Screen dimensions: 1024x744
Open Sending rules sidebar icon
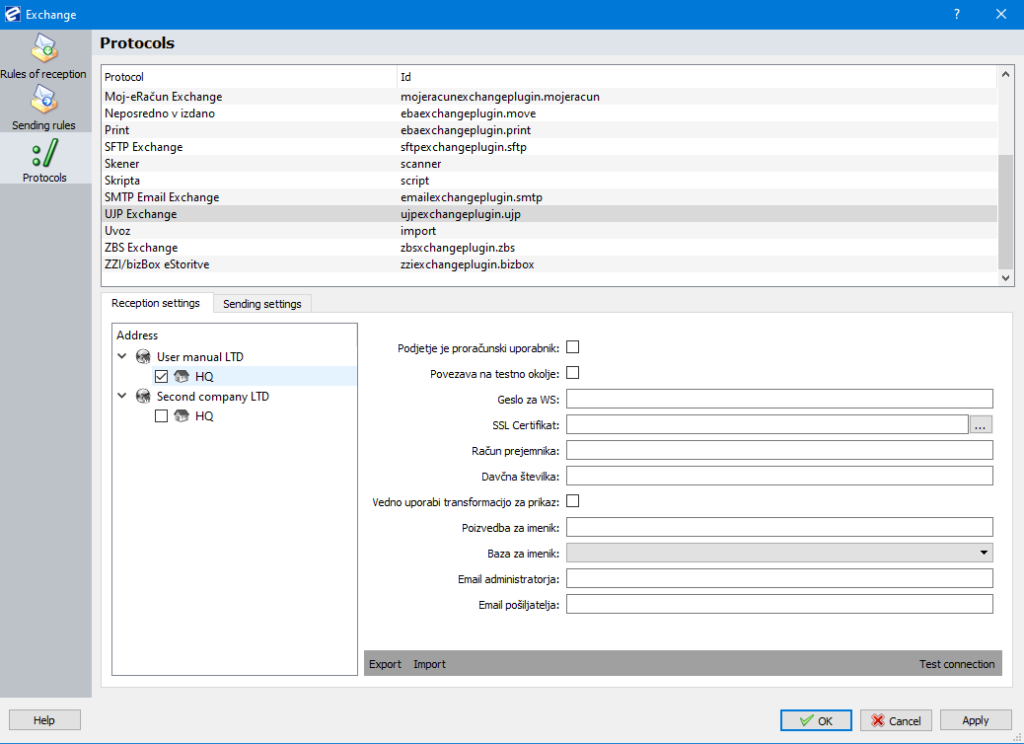tap(44, 100)
